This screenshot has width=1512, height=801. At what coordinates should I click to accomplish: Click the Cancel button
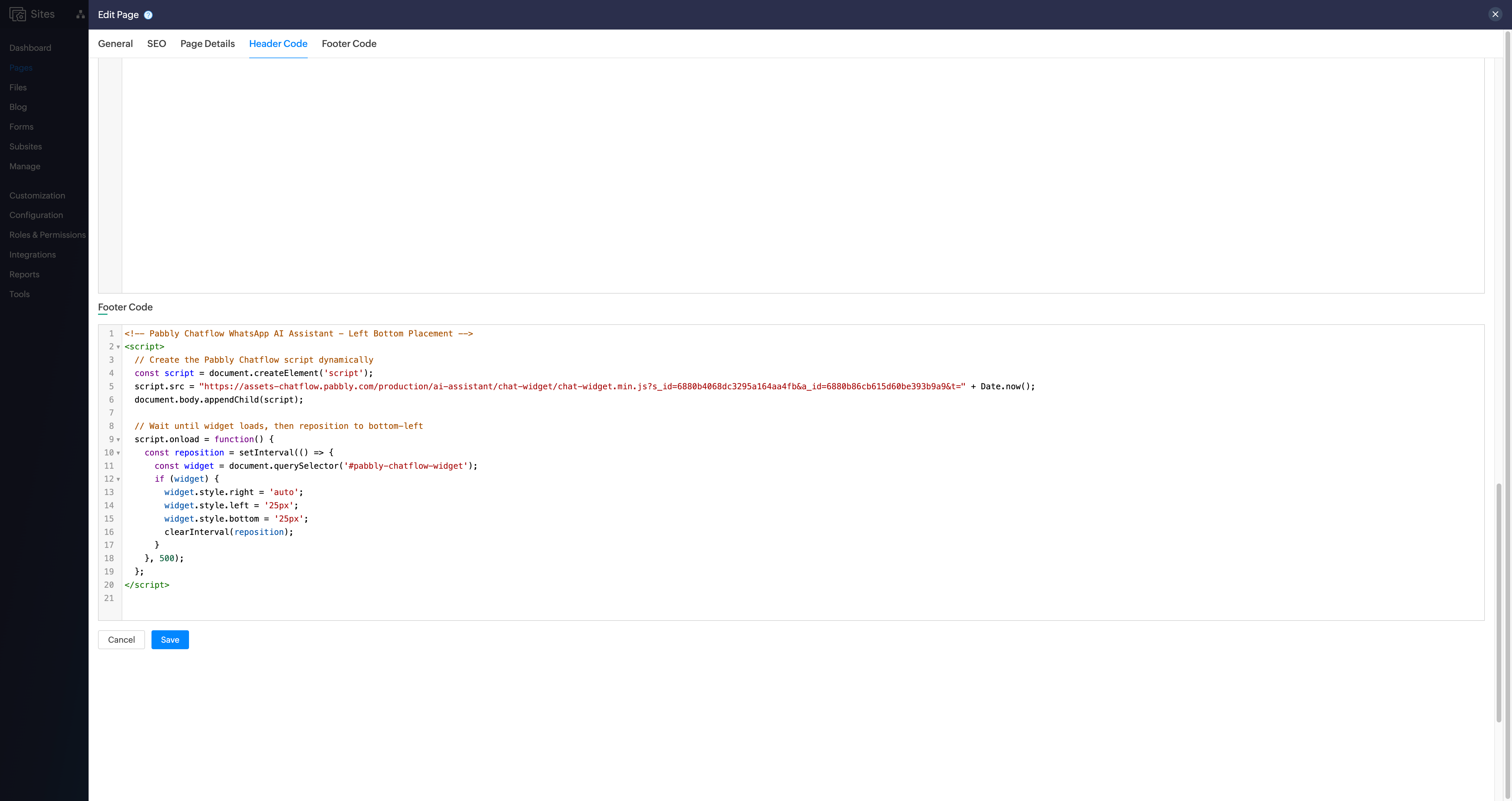[x=121, y=639]
